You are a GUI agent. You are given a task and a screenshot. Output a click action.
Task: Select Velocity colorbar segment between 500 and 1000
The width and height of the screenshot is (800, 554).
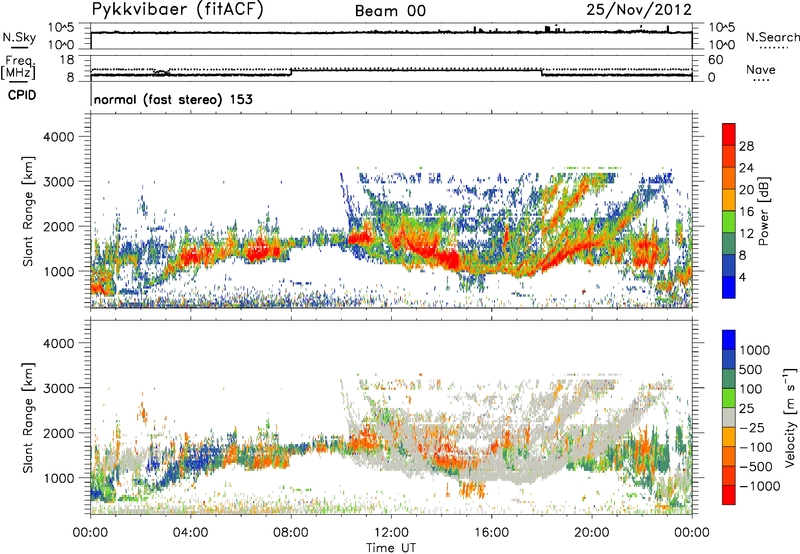[729, 359]
